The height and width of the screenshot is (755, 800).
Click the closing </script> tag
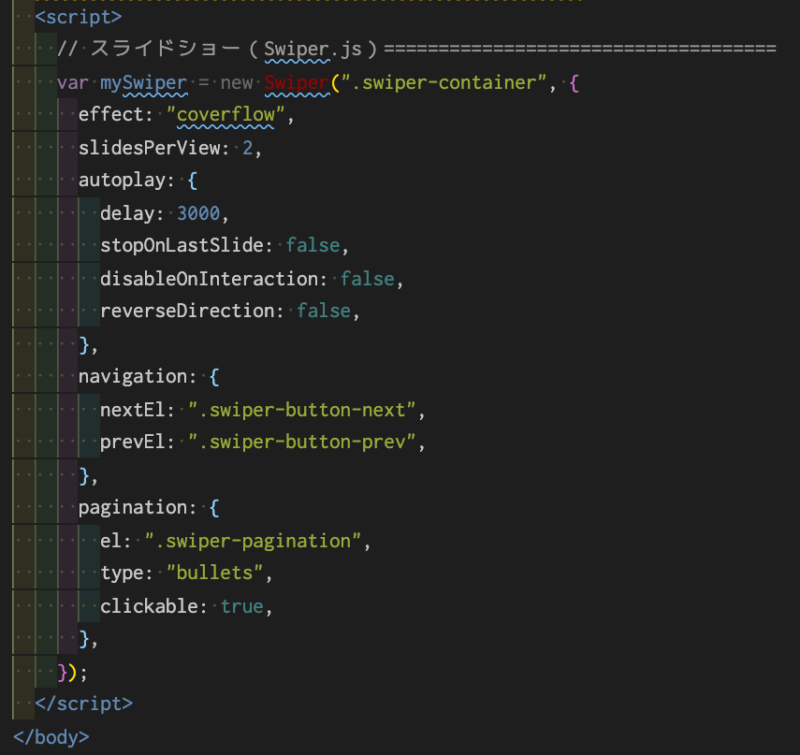click(84, 704)
